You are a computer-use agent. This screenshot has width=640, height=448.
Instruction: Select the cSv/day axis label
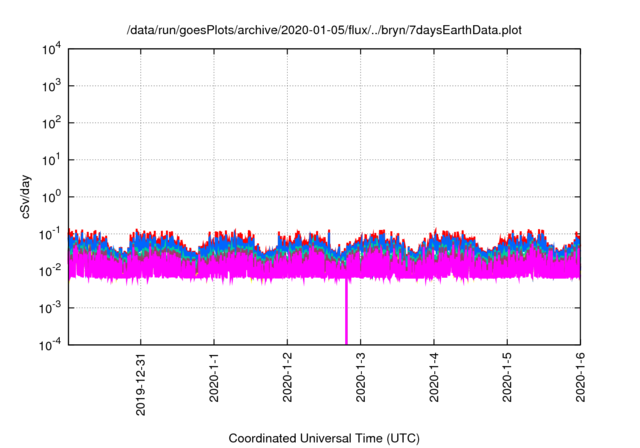pos(25,197)
